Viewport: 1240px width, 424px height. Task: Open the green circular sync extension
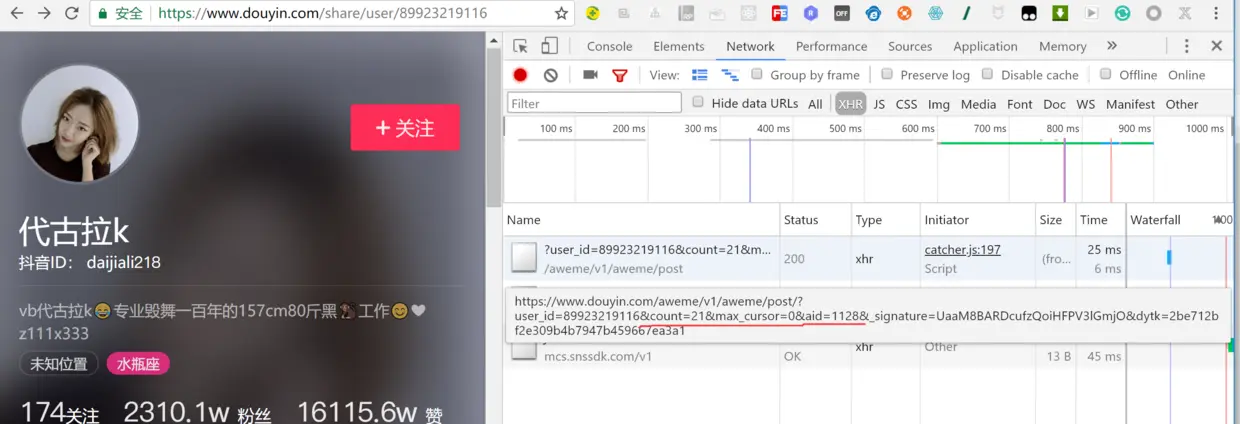click(1122, 14)
